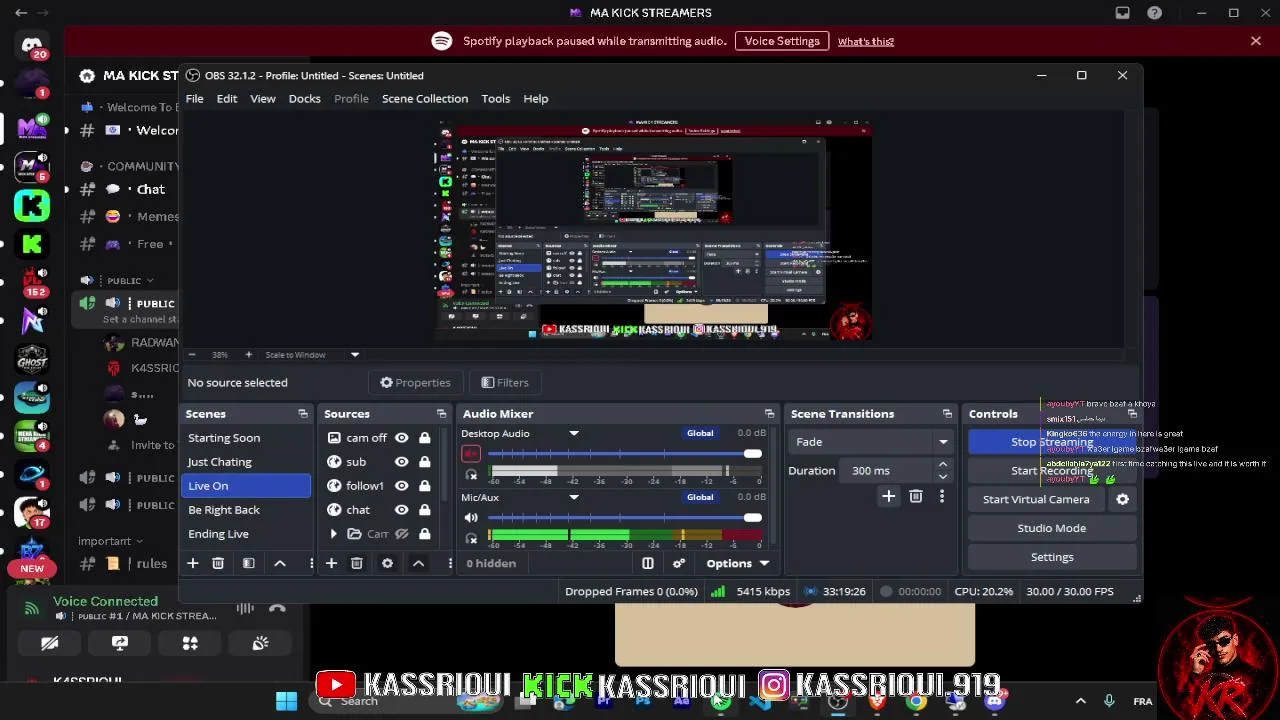Open the Docks menu in OBS

pyautogui.click(x=305, y=99)
